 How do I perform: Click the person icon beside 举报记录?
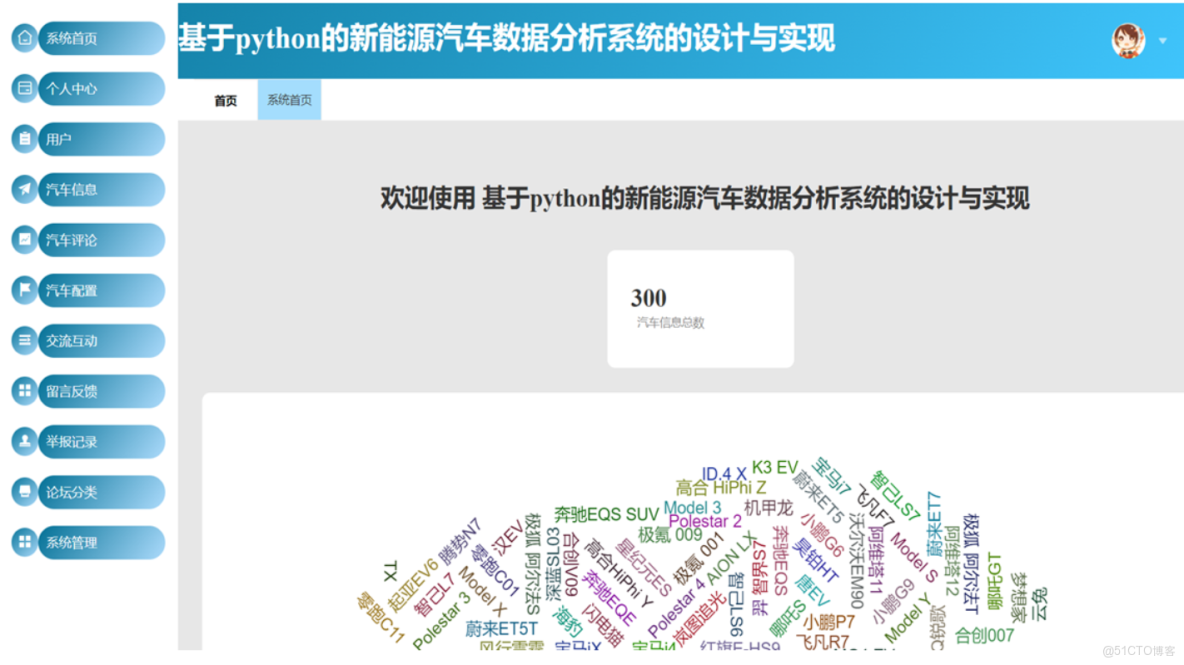tap(23, 441)
